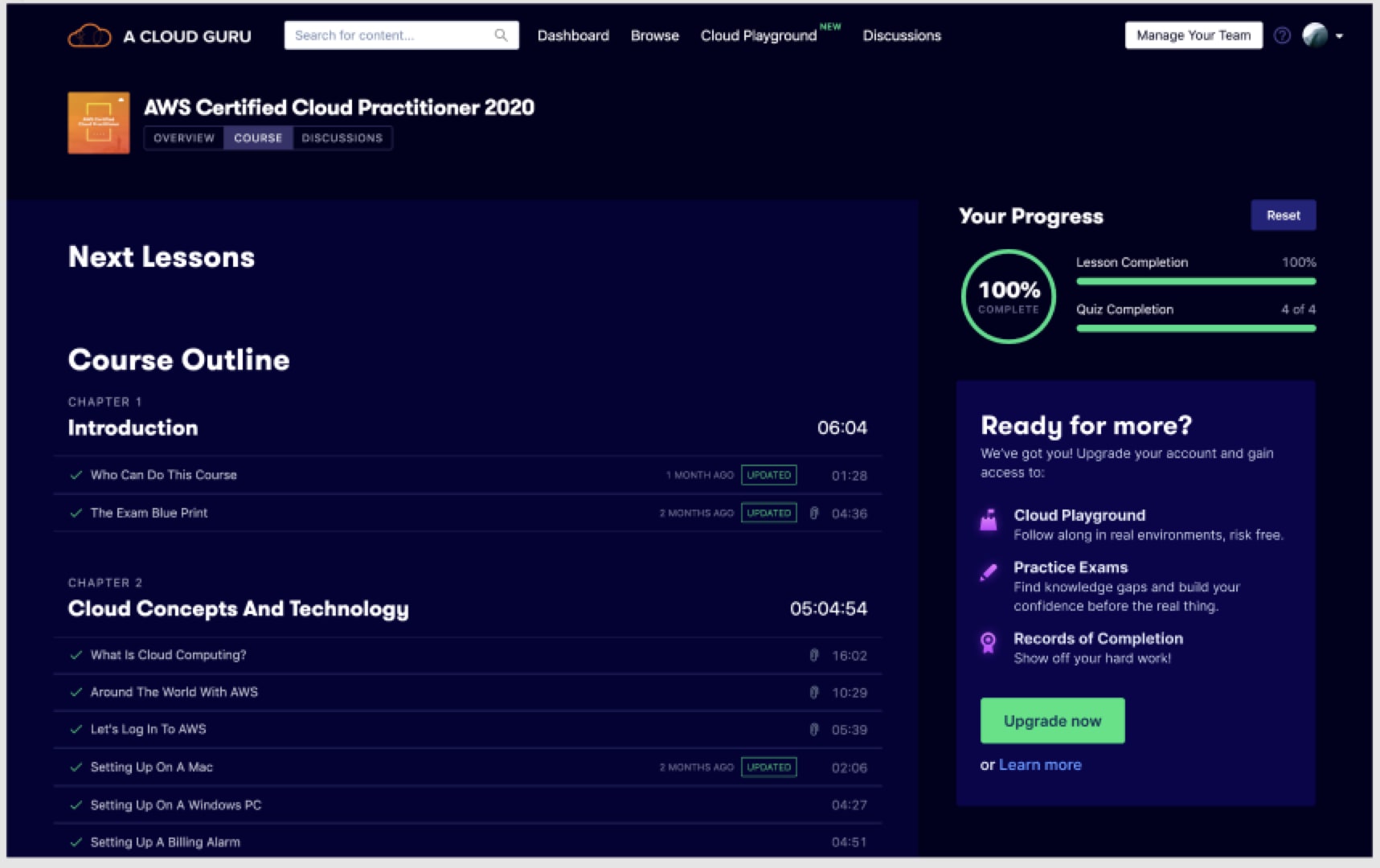Click checkmark beside Let's Log In To AWS

coord(76,729)
